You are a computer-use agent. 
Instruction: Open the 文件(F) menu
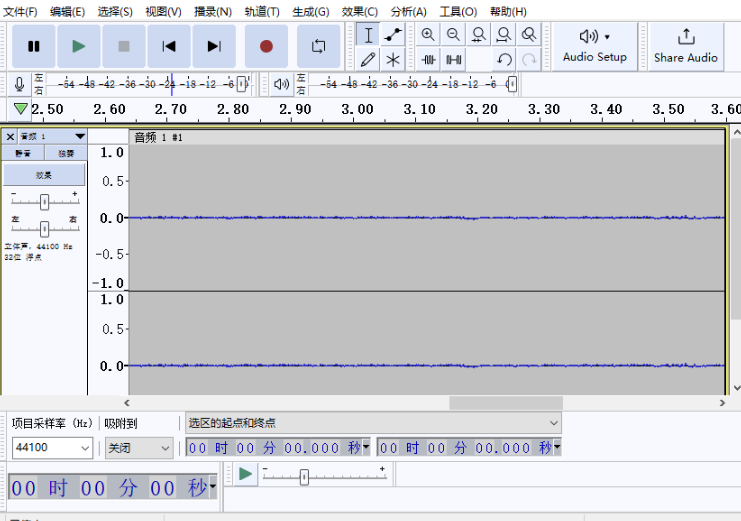click(20, 11)
